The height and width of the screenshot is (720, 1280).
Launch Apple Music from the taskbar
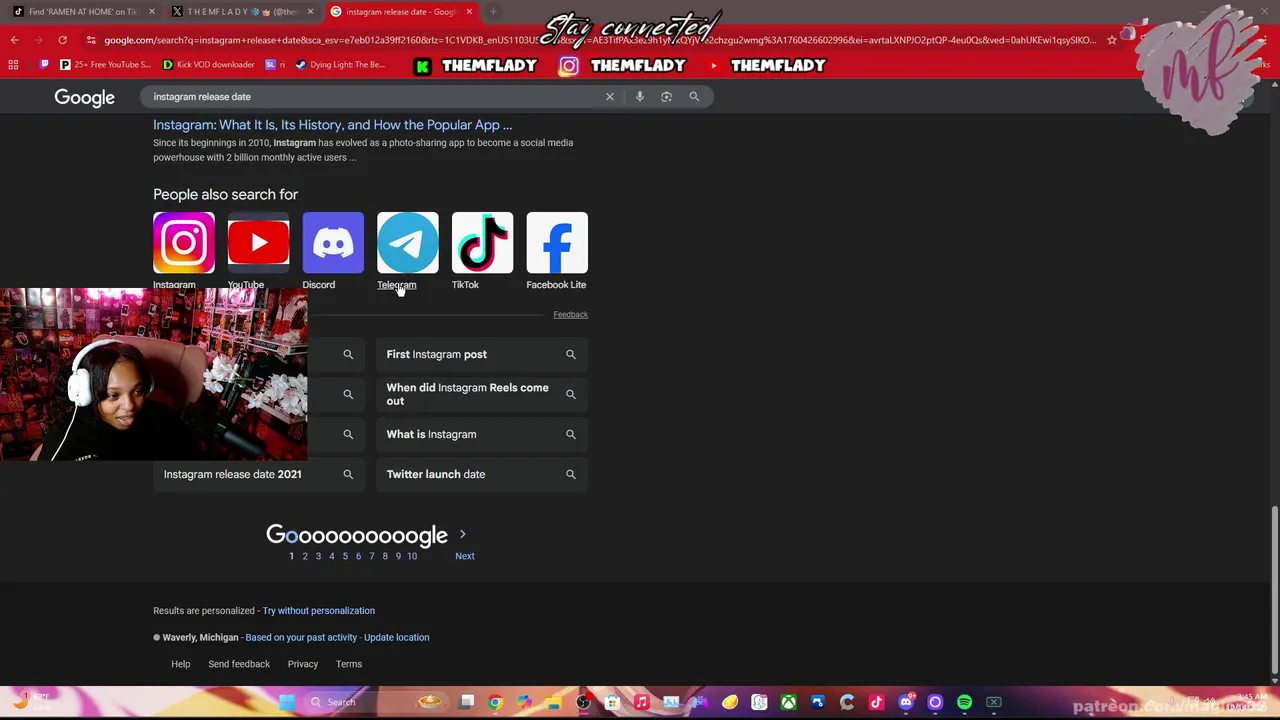641,702
